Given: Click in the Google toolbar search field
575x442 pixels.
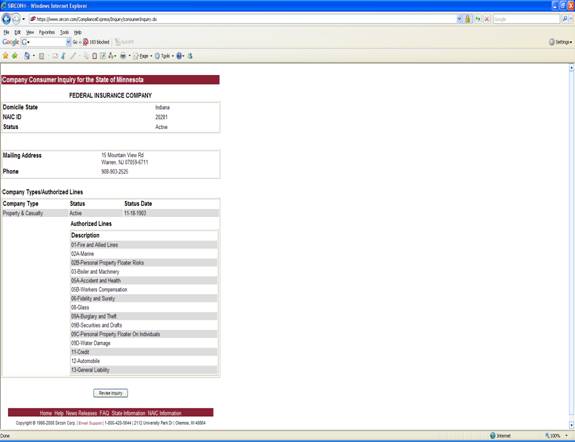Looking at the screenshot, I should tap(47, 42).
